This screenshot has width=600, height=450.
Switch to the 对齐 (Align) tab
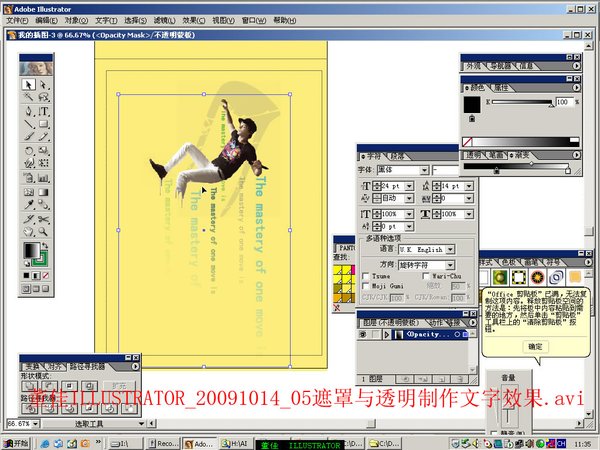55,366
